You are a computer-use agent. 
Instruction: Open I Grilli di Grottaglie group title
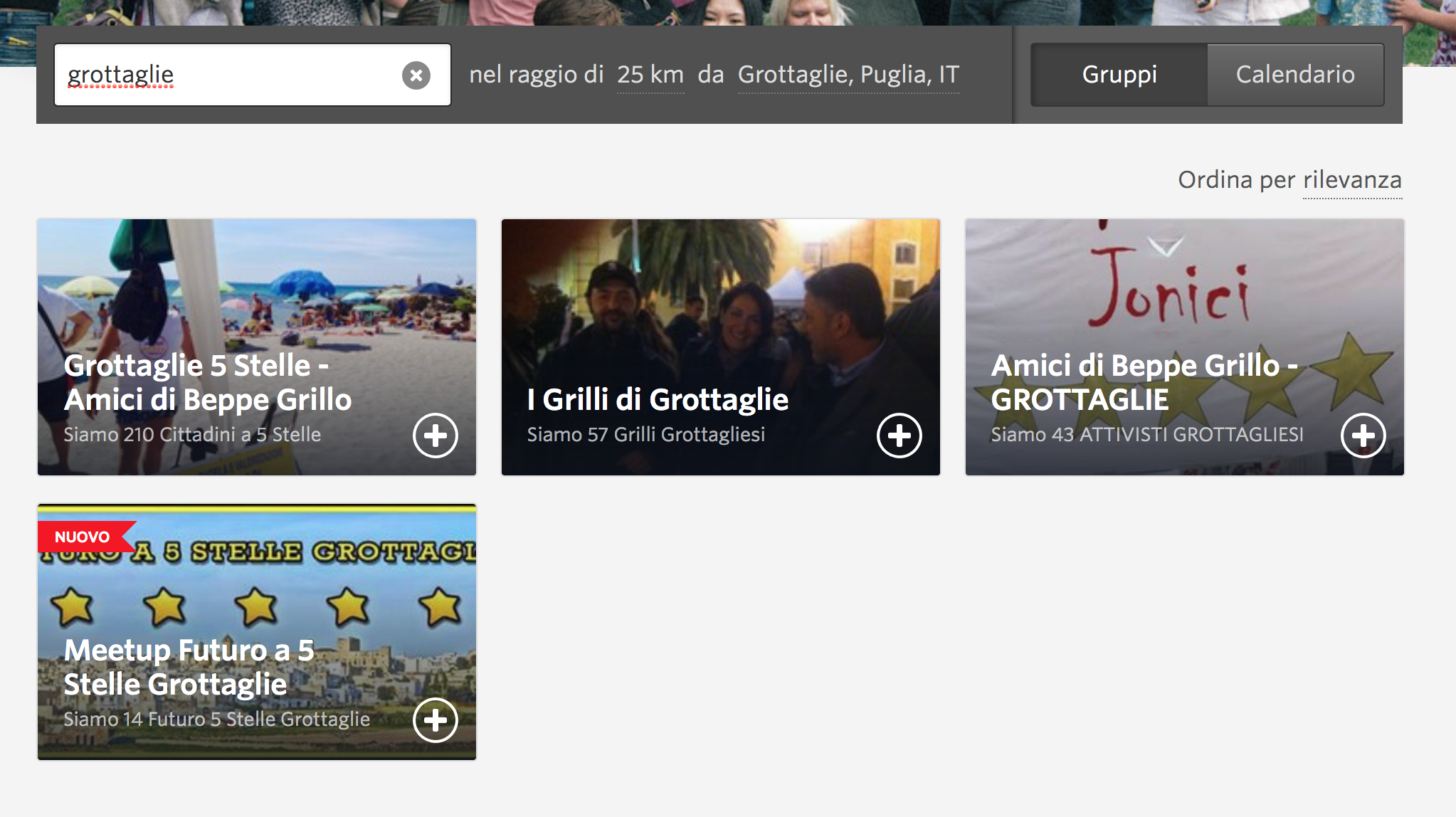click(658, 400)
